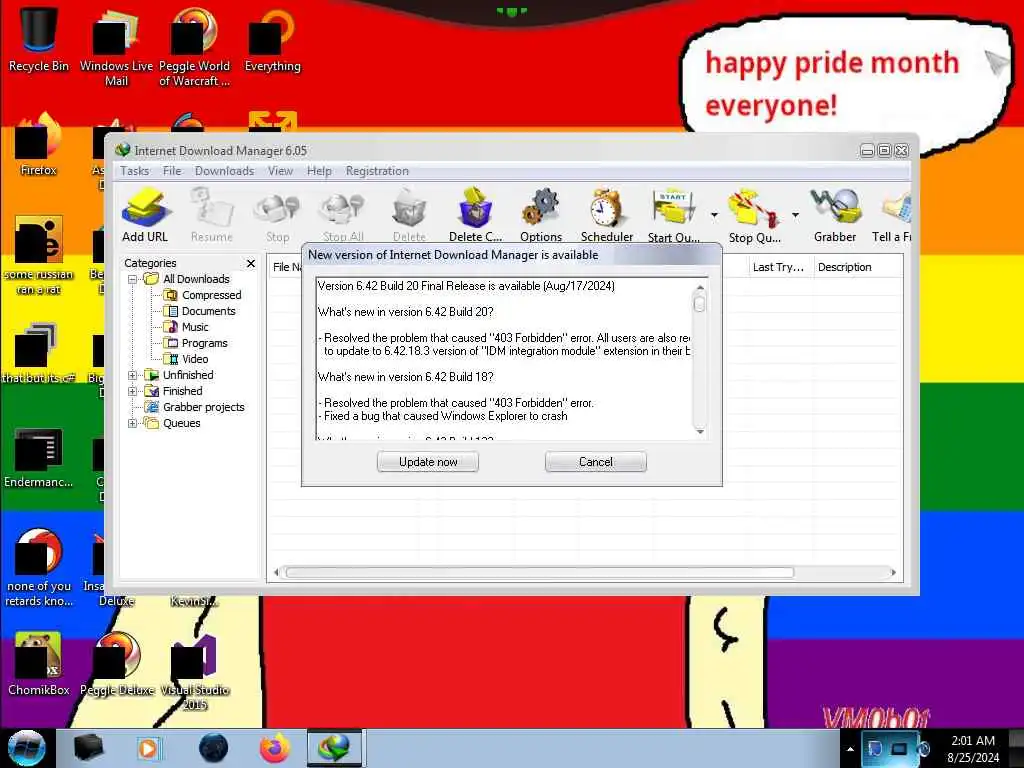Screen dimensions: 1024x768
Task: Click the Stop All toolbar icon
Action: pyautogui.click(x=343, y=214)
